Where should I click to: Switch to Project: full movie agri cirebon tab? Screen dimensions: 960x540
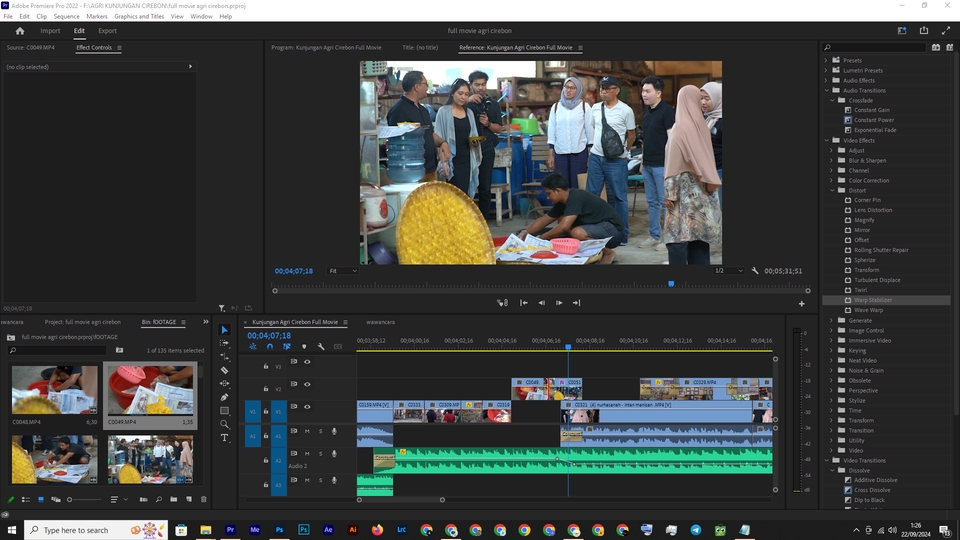click(83, 322)
